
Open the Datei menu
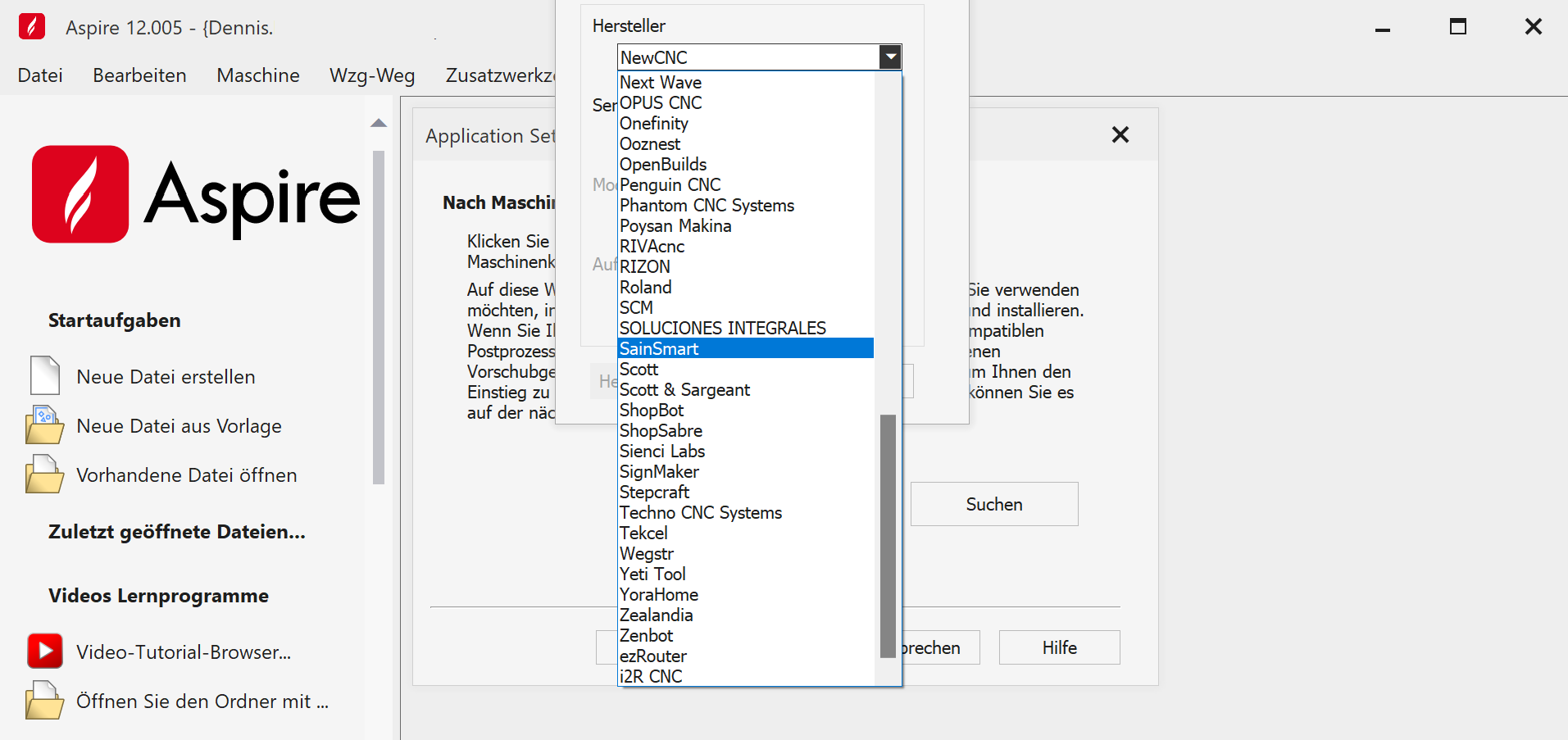pos(40,75)
